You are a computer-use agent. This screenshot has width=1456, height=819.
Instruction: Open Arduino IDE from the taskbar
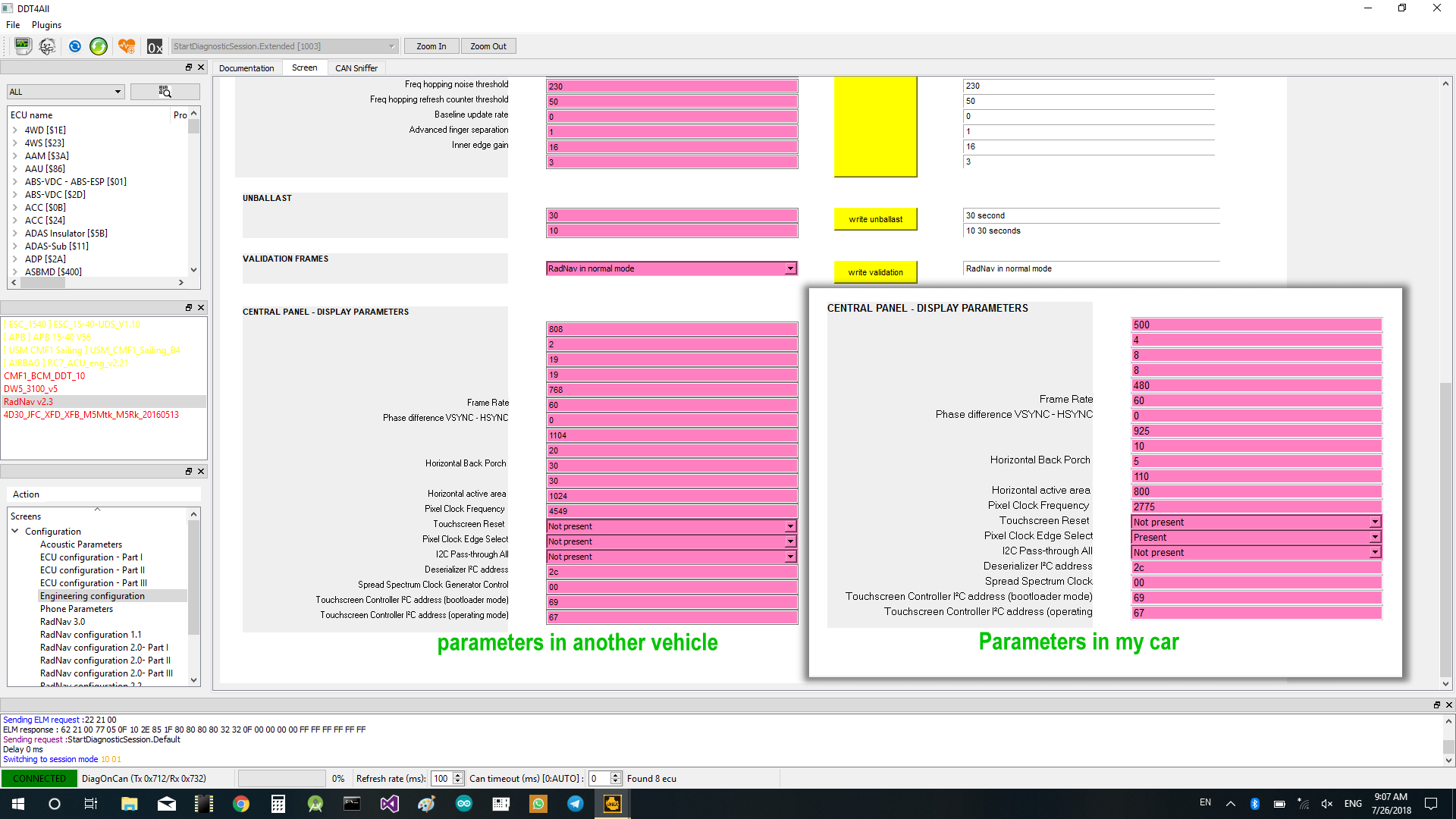tap(464, 804)
